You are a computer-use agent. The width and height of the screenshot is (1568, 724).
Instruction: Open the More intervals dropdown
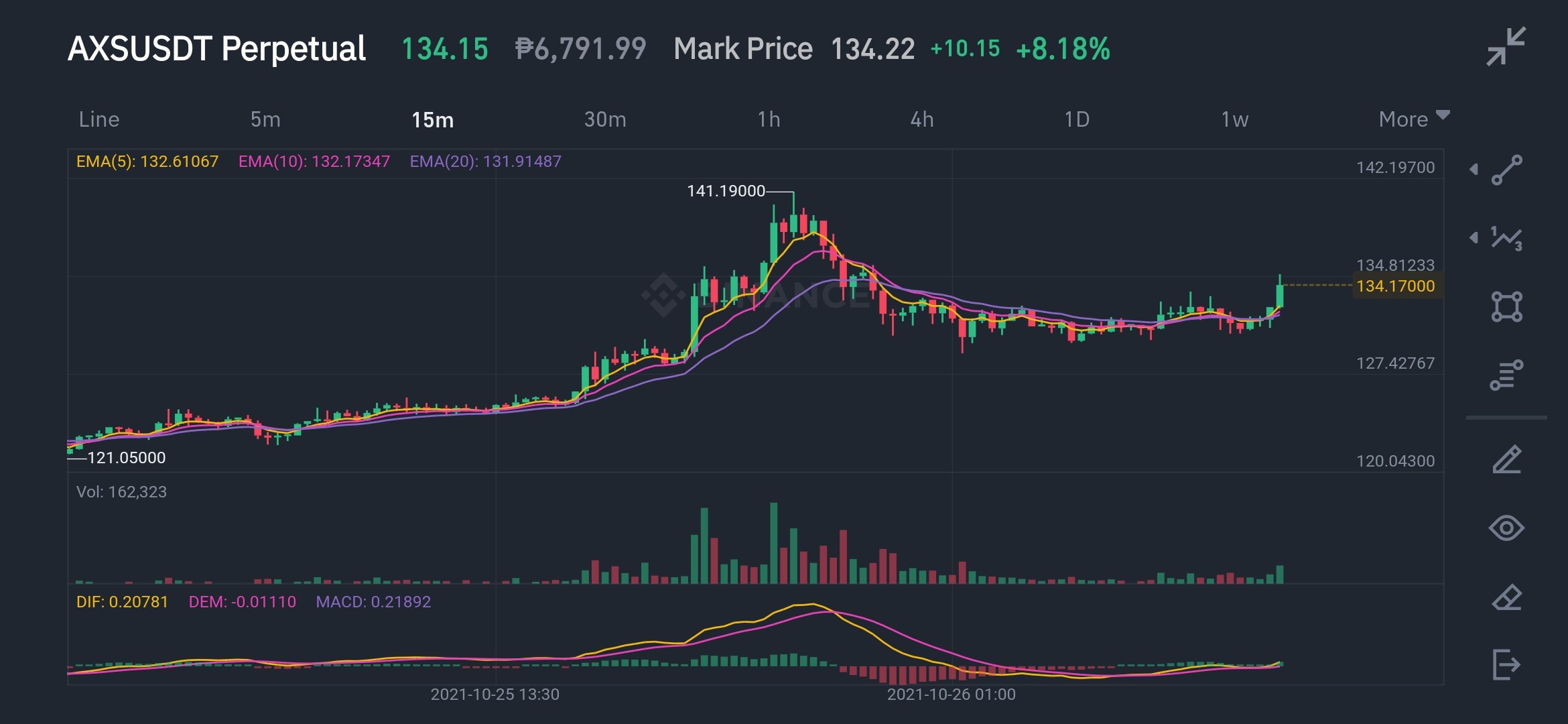pyautogui.click(x=1414, y=119)
